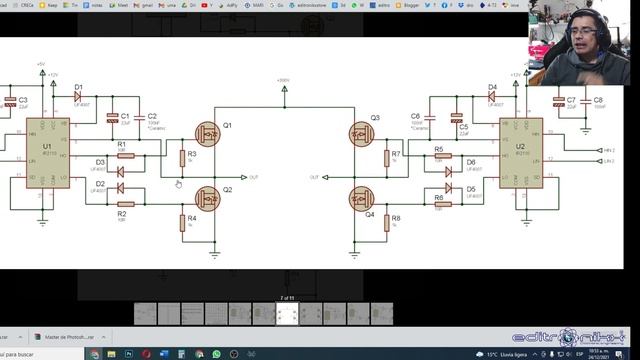Select the ninth slide thumbnail
The image size is (640, 360).
tap(335, 314)
